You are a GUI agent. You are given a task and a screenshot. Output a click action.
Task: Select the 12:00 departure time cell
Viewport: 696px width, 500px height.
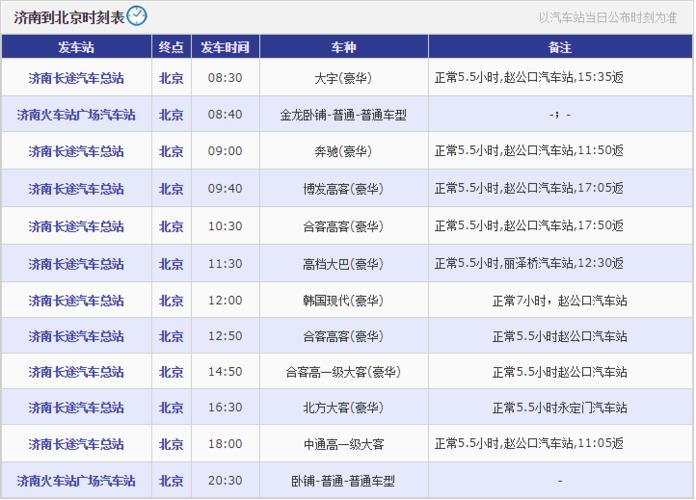[x=225, y=300]
